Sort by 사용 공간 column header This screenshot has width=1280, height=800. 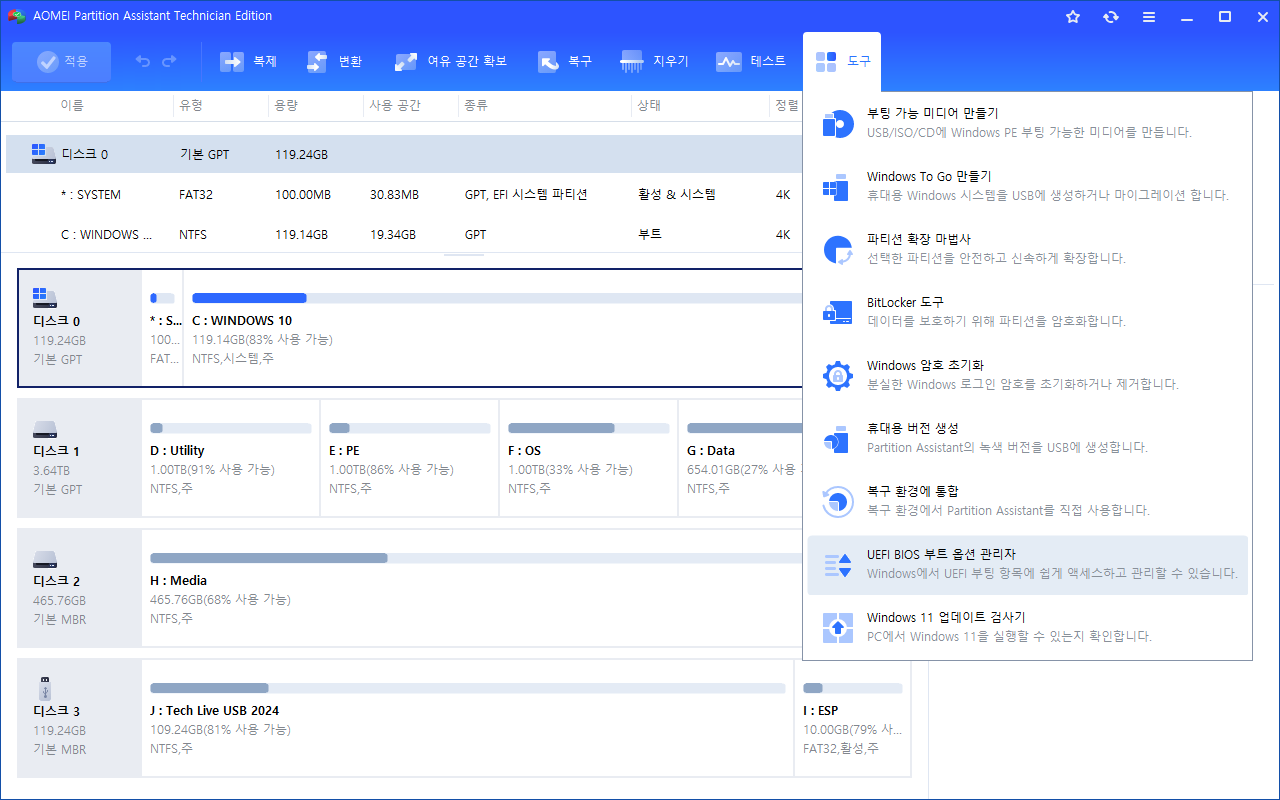395,105
